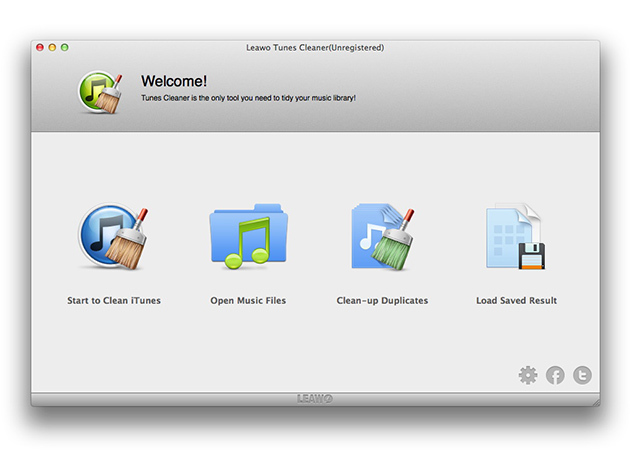630x473 pixels.
Task: Click the "Open Music Files" label
Action: tap(248, 301)
